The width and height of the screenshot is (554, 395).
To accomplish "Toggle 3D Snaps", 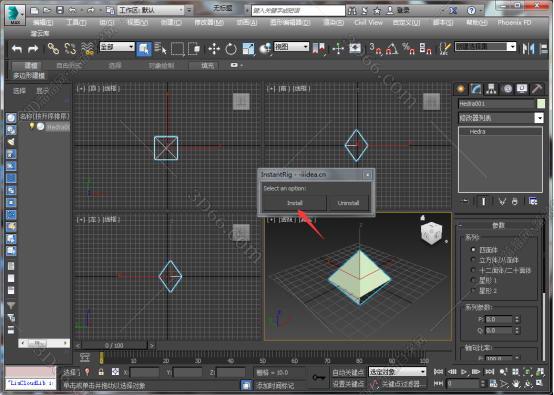I will tap(375, 49).
